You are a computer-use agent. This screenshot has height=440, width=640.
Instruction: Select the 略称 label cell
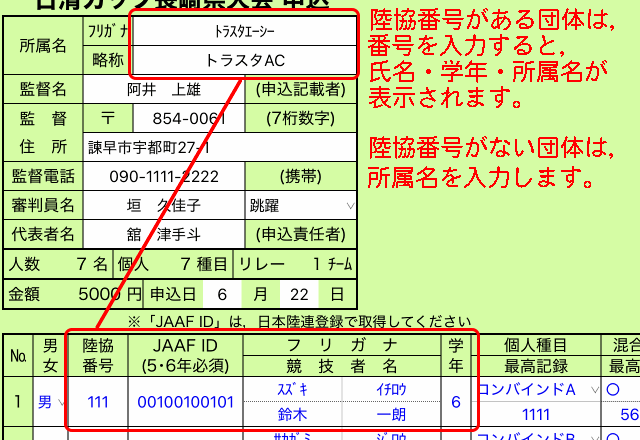tap(108, 60)
